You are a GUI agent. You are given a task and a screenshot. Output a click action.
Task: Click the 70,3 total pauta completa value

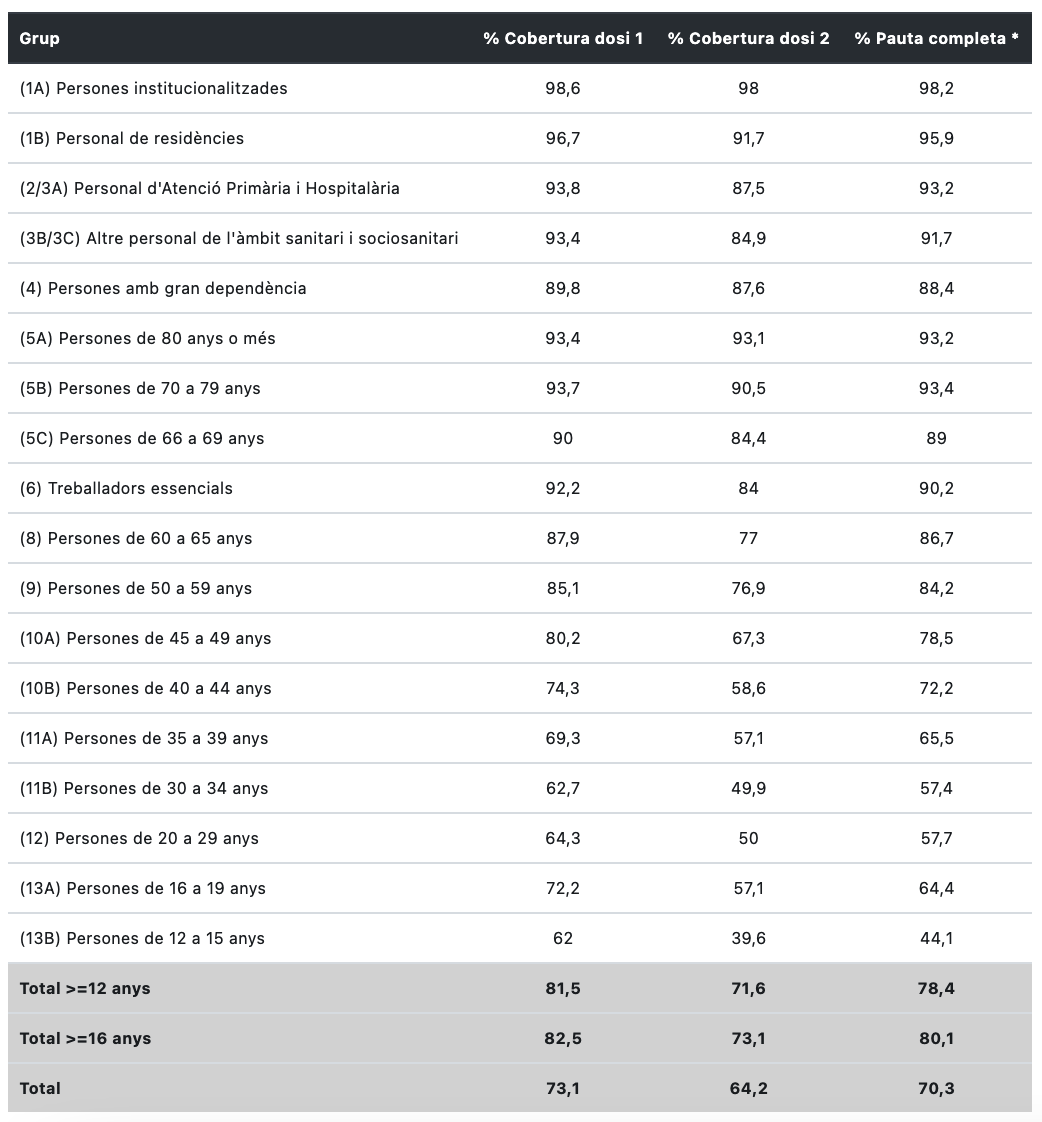click(936, 1088)
